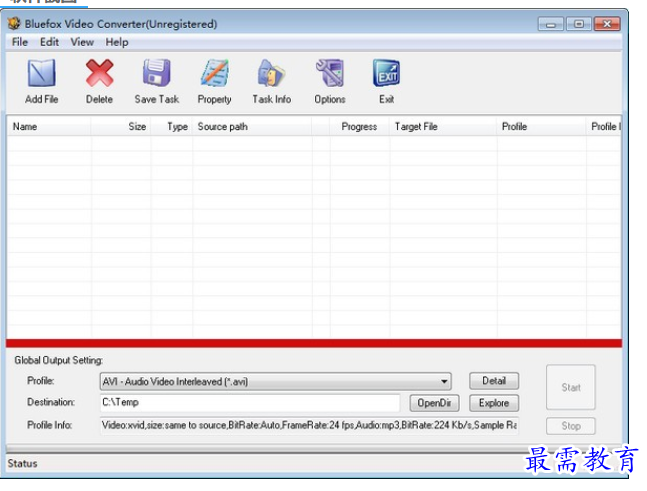Expand the Profile format dropdown
This screenshot has width=647, height=491.
click(444, 381)
